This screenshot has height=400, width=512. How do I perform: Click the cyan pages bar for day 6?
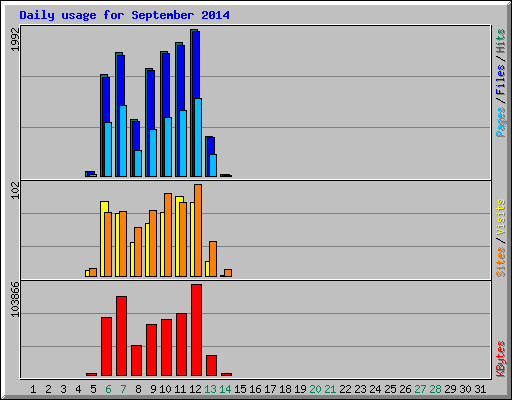click(108, 149)
